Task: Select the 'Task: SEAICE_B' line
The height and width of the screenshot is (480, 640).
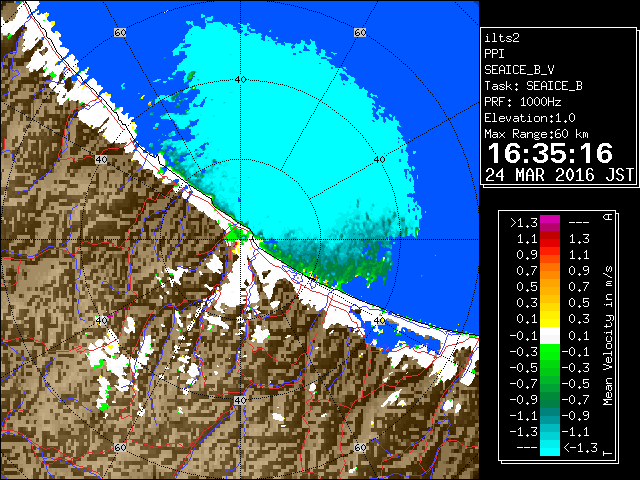Action: point(533,86)
